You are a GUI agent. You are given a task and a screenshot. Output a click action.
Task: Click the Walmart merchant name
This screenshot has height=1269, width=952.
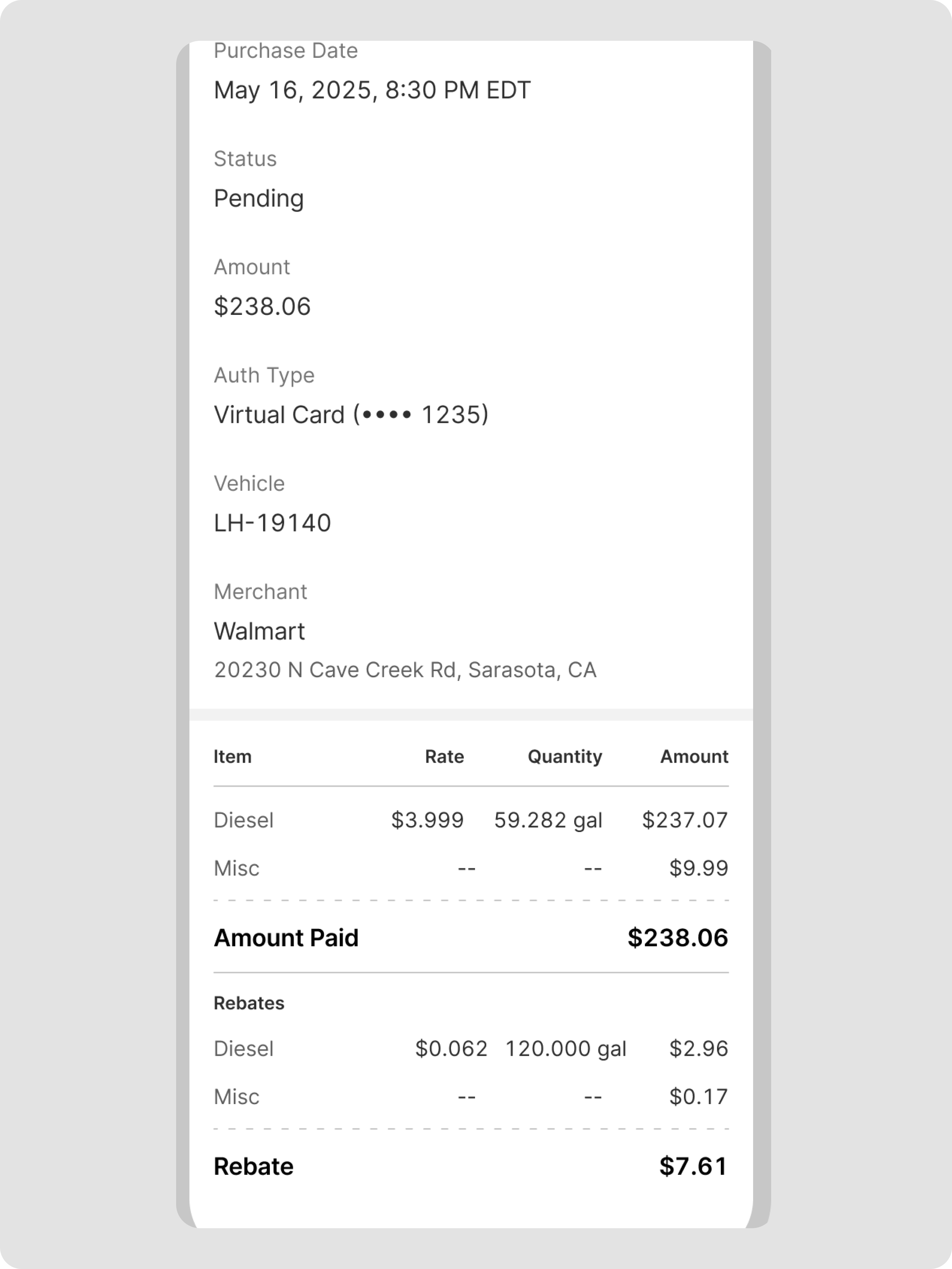coord(259,631)
